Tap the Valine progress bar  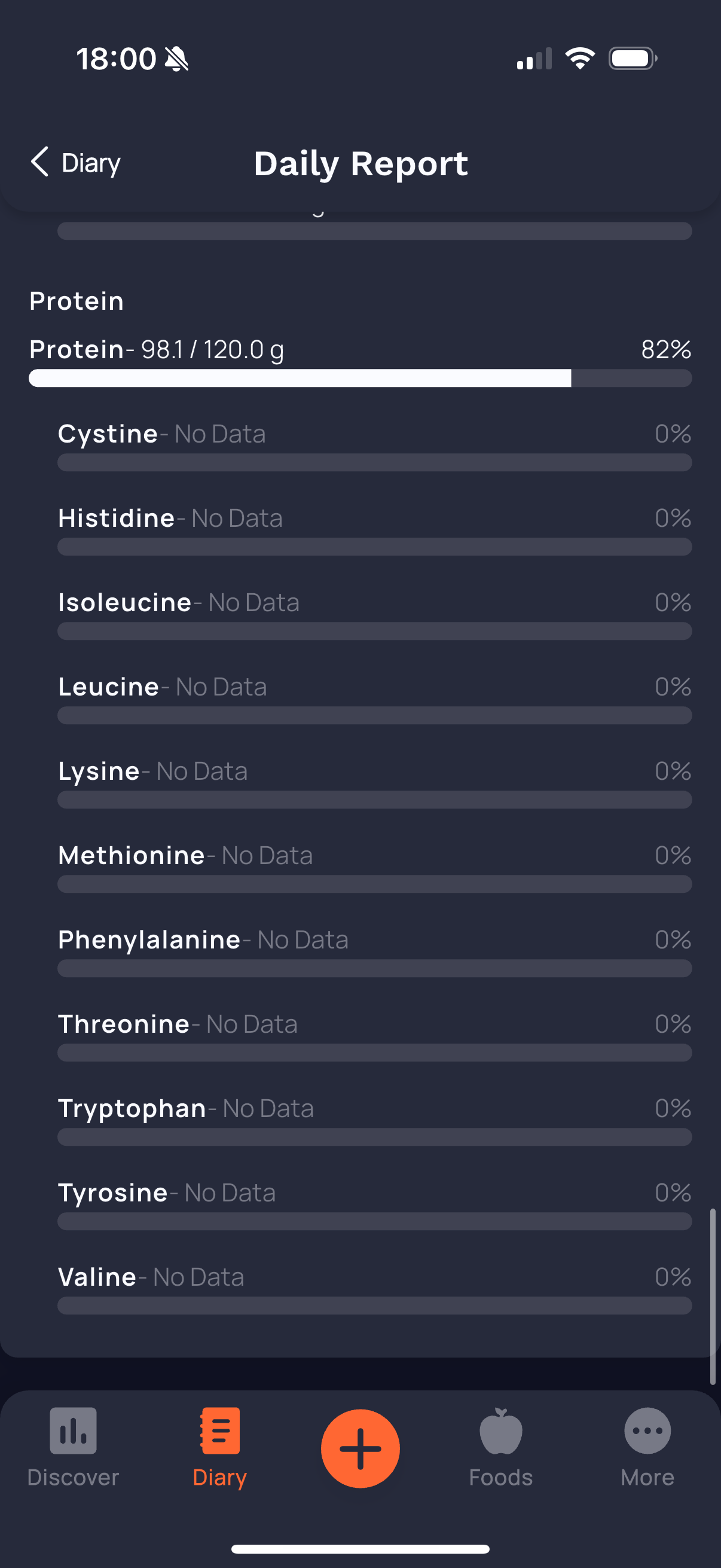tap(374, 1305)
